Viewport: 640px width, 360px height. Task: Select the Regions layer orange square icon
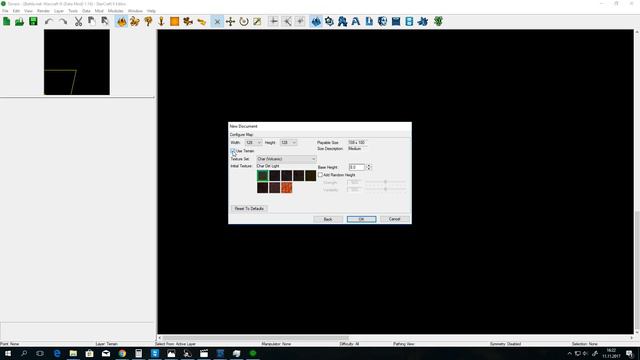pos(175,22)
